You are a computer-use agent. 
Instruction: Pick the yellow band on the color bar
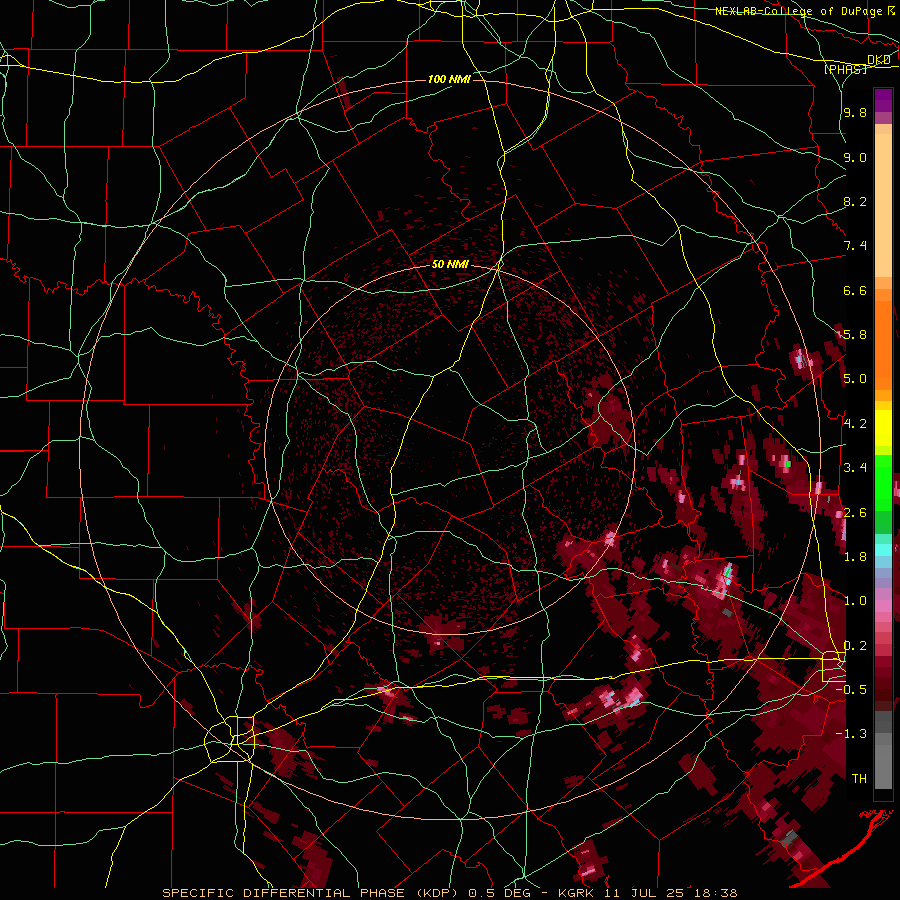pyautogui.click(x=883, y=428)
